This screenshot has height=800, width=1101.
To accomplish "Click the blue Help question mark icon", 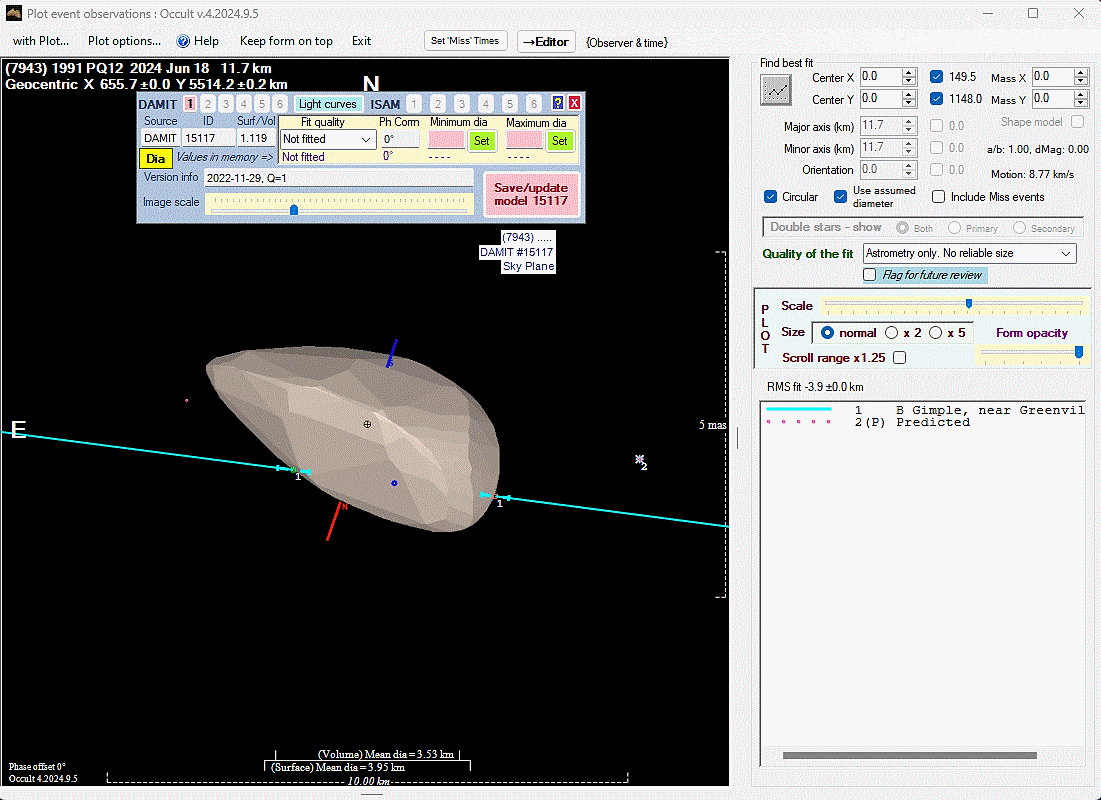I will point(183,41).
